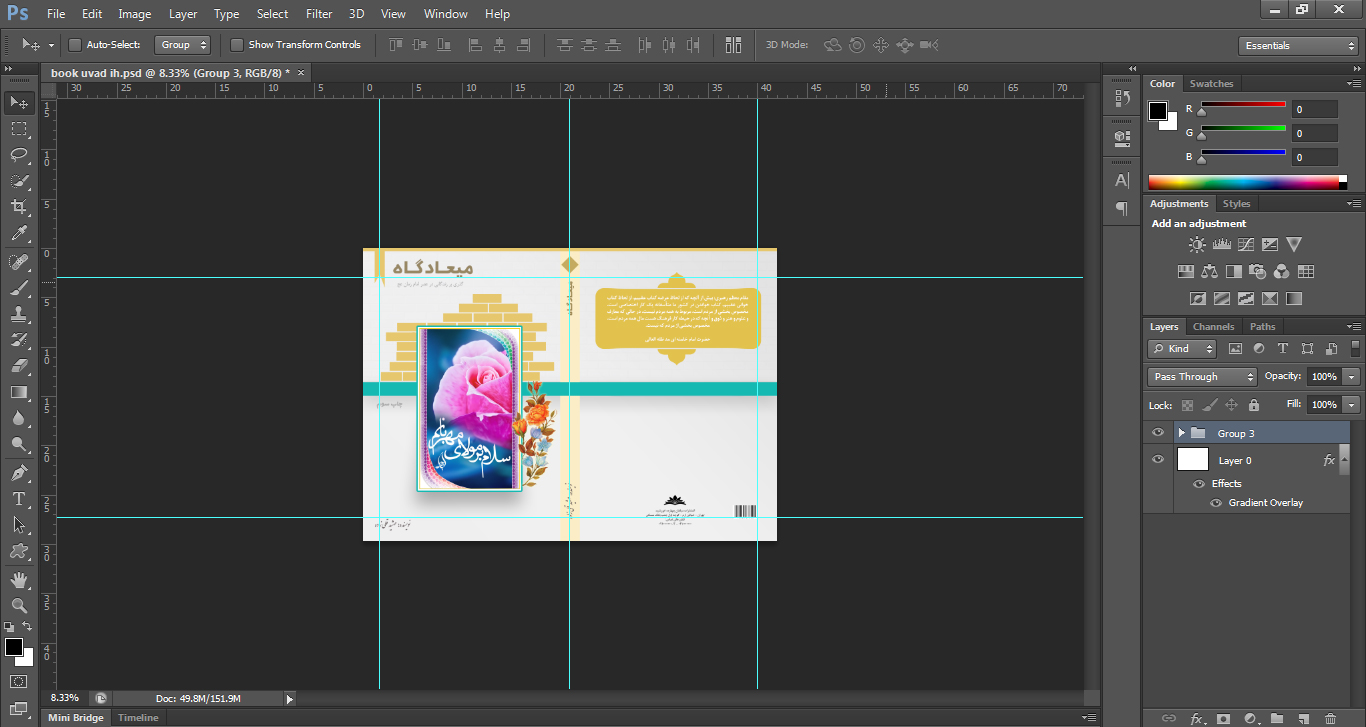Choose the Hand tool
Screen dimensions: 1366x727
click(x=19, y=579)
